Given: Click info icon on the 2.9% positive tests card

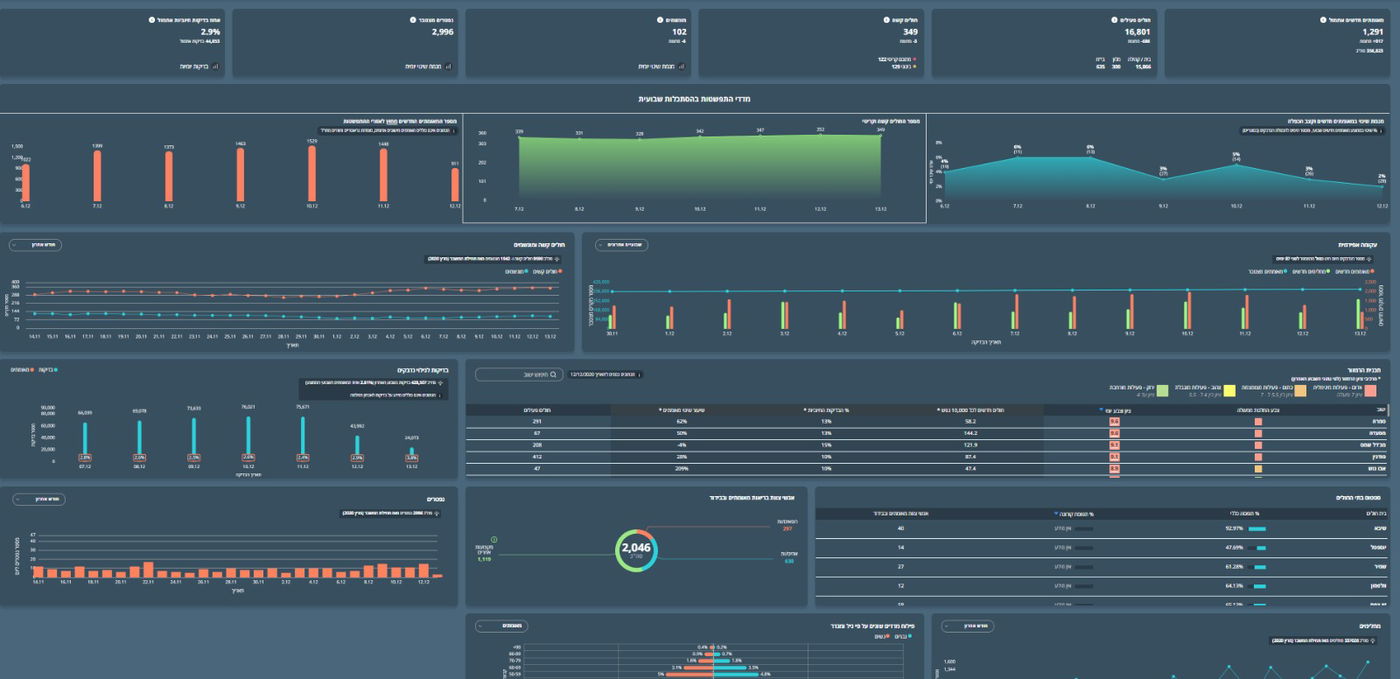Looking at the screenshot, I should (x=151, y=20).
